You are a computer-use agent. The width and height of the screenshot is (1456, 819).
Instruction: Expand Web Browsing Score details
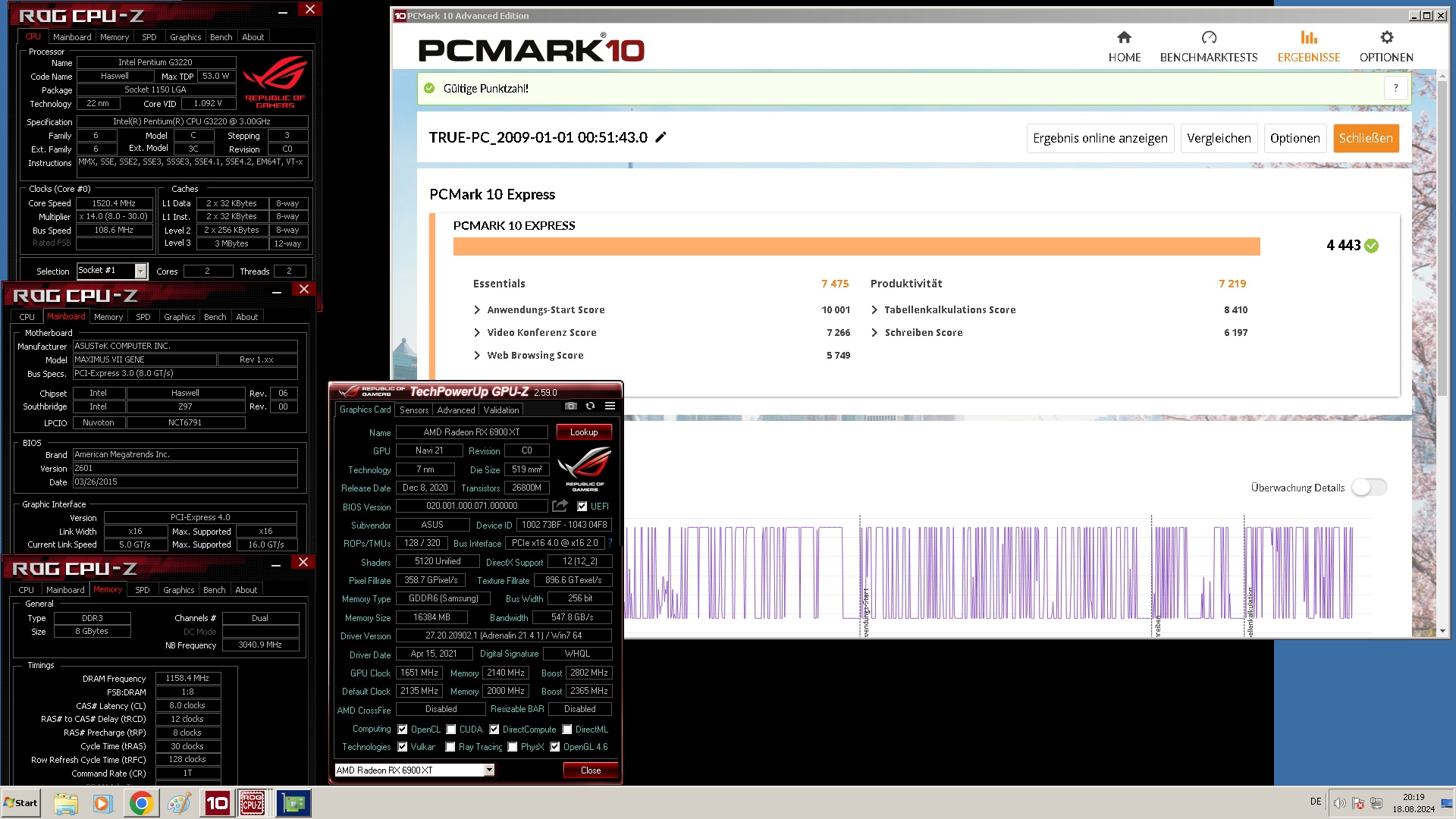point(477,356)
